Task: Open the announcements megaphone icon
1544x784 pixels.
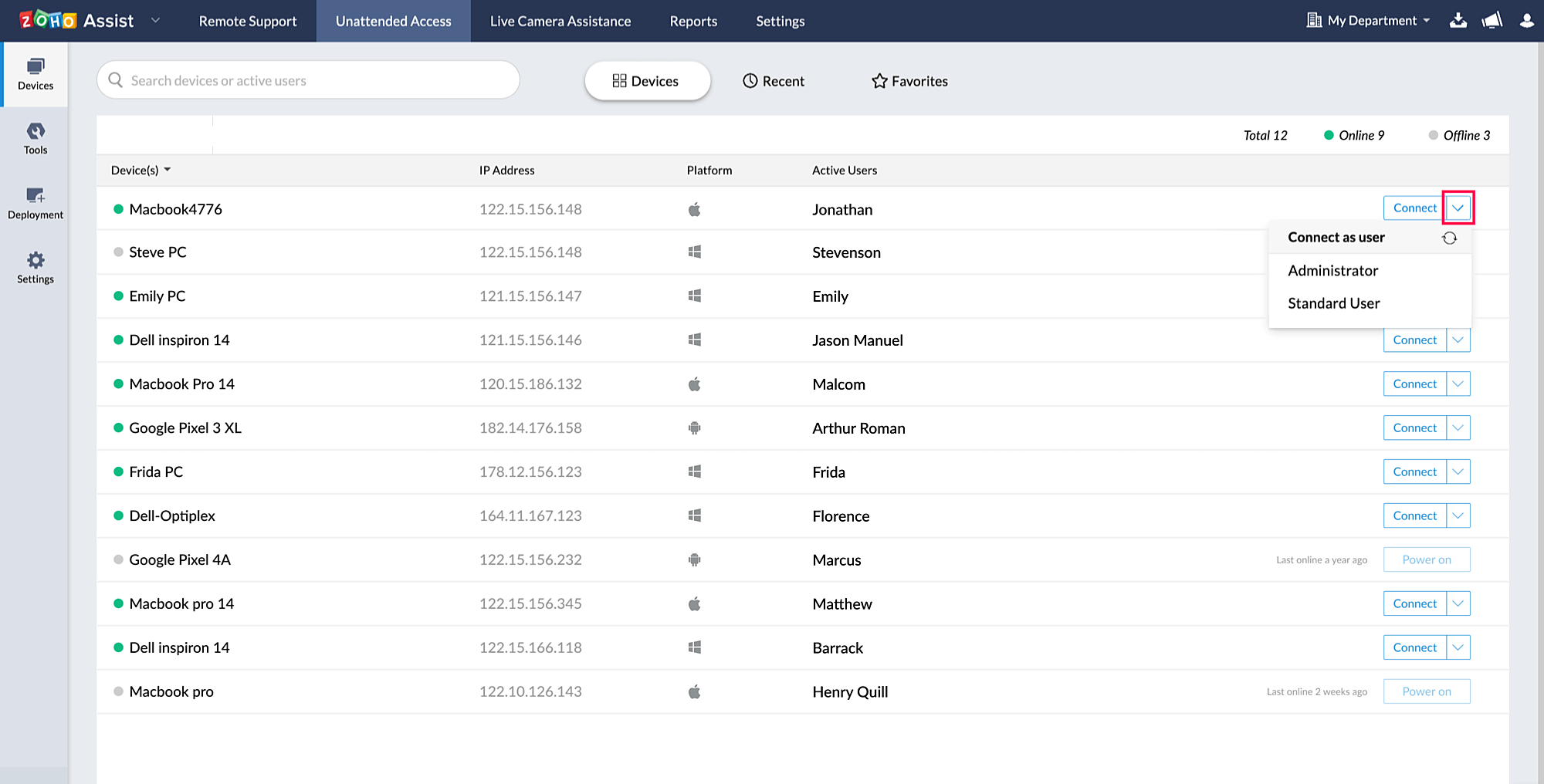Action: 1492,21
